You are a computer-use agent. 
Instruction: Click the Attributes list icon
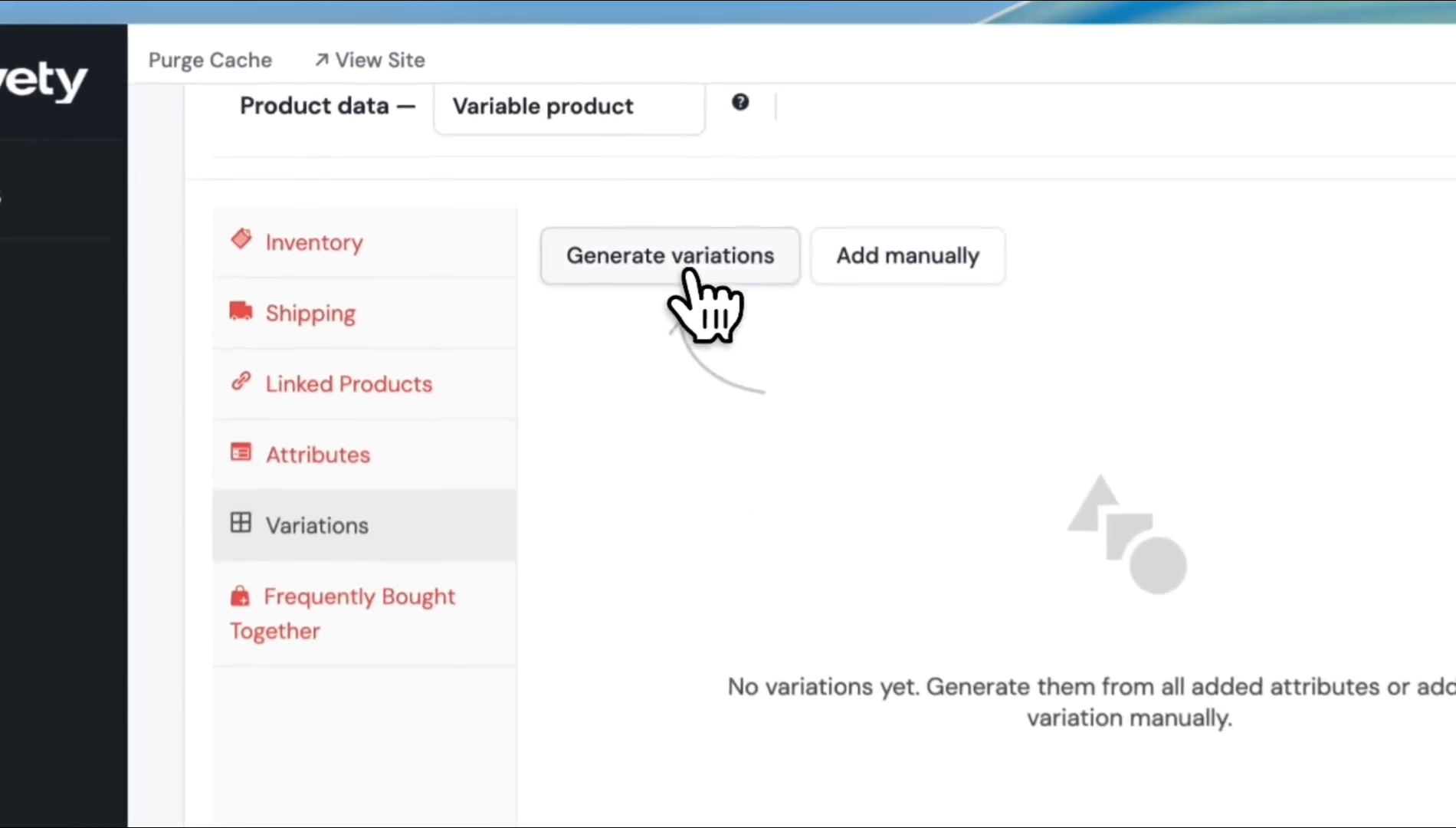click(x=241, y=452)
